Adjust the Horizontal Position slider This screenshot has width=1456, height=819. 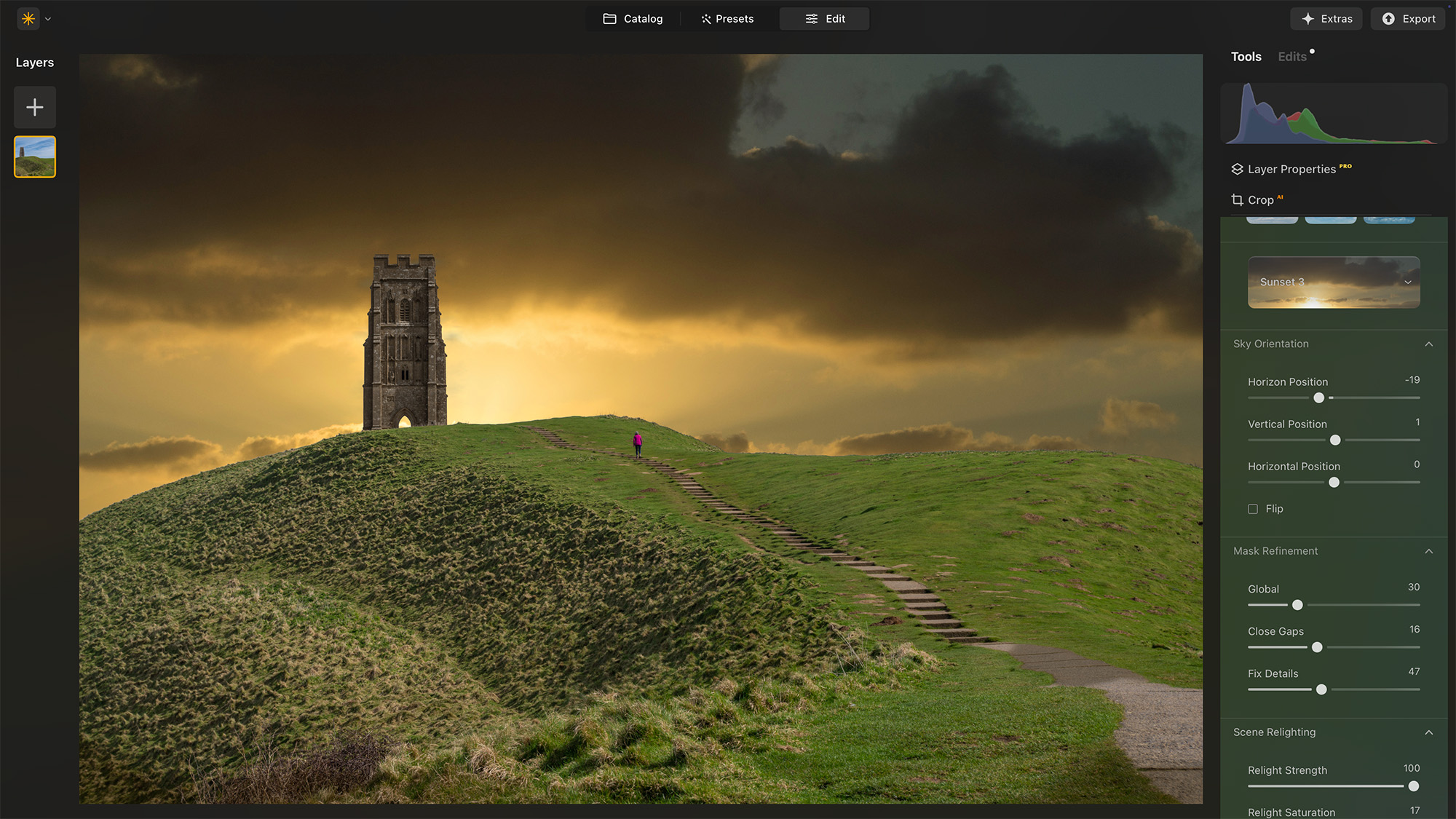[x=1334, y=483]
